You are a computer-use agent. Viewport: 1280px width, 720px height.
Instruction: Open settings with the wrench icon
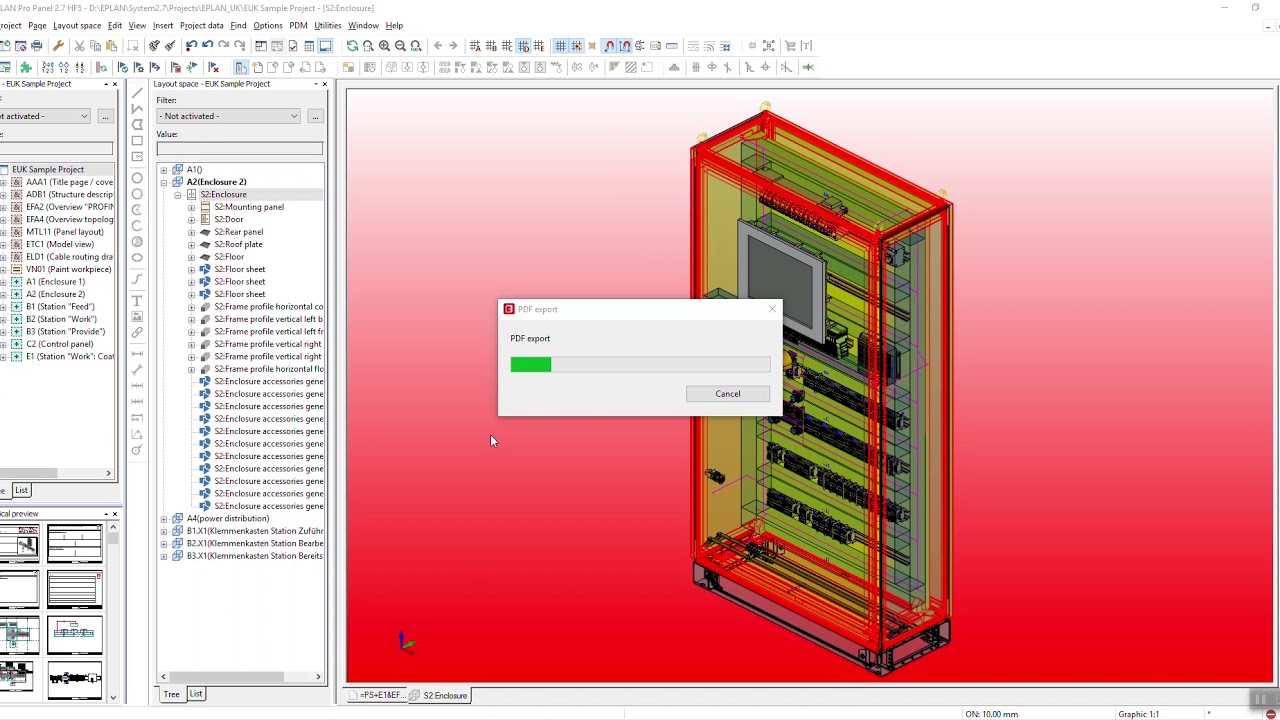tap(58, 46)
